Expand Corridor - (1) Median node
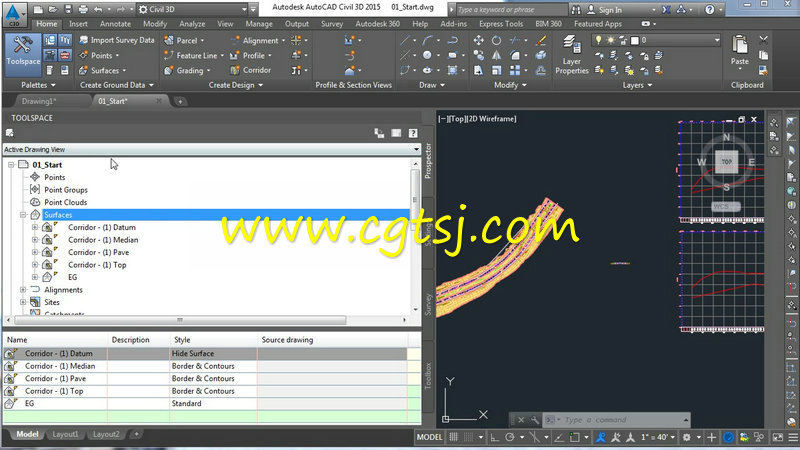This screenshot has height=450, width=800. (35, 240)
